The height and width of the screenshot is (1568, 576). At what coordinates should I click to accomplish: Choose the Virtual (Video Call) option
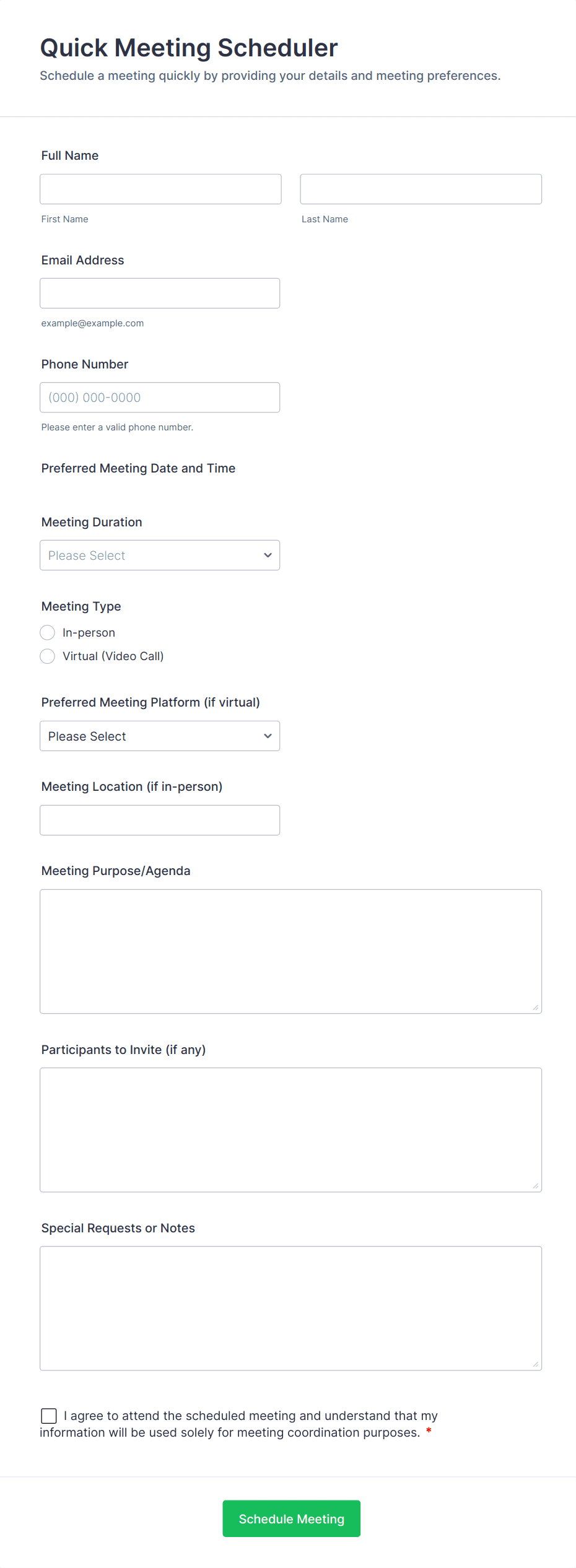point(48,656)
